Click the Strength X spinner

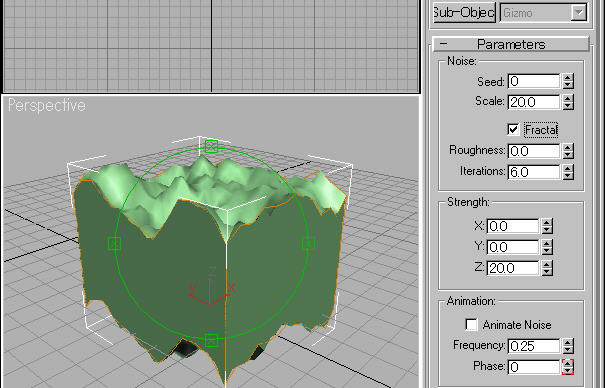[547, 226]
